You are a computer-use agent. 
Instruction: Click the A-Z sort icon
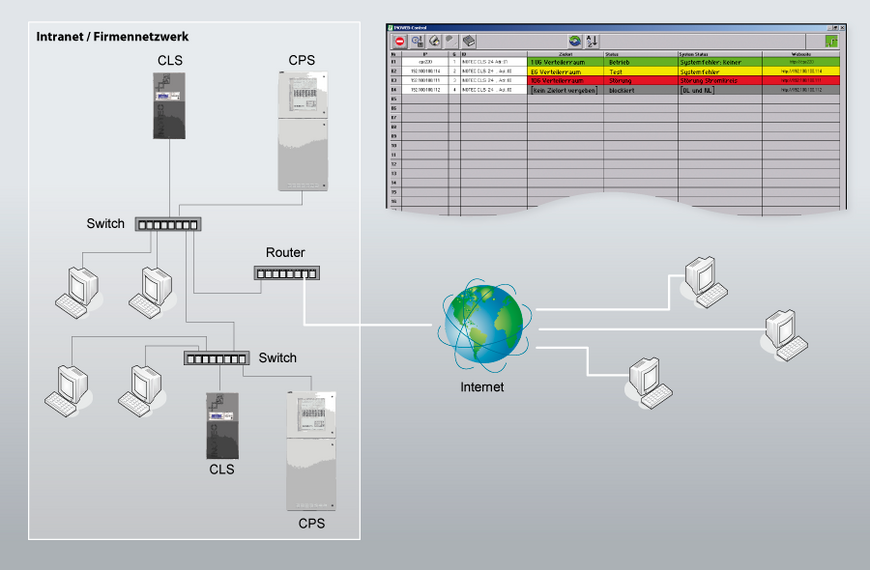pyautogui.click(x=591, y=41)
